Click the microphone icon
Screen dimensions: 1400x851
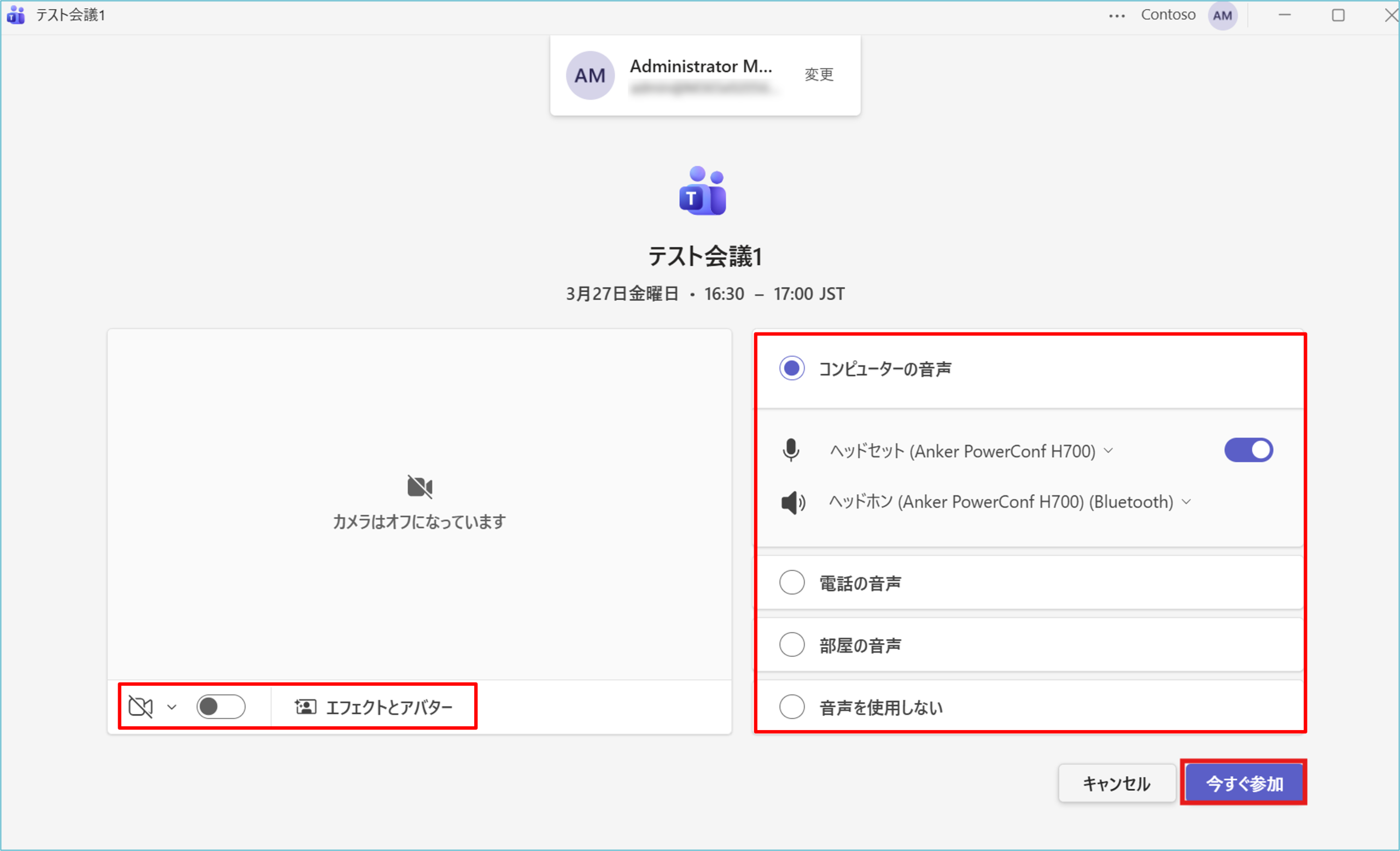(x=791, y=451)
